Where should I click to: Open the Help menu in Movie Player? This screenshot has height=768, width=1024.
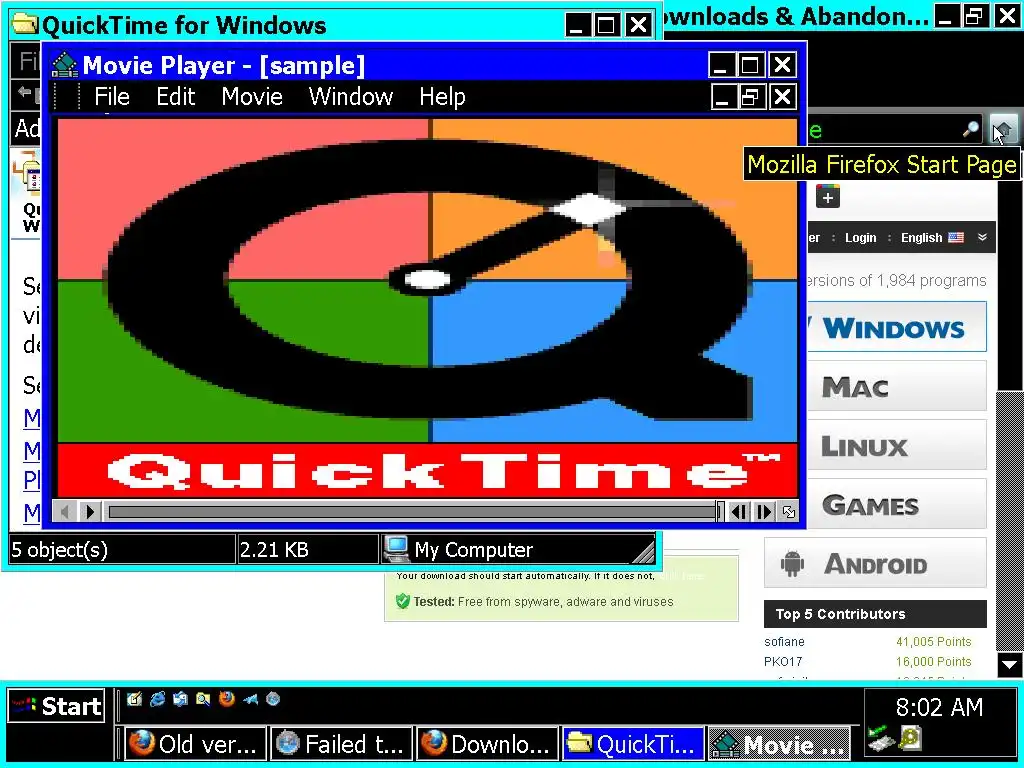pyautogui.click(x=442, y=97)
